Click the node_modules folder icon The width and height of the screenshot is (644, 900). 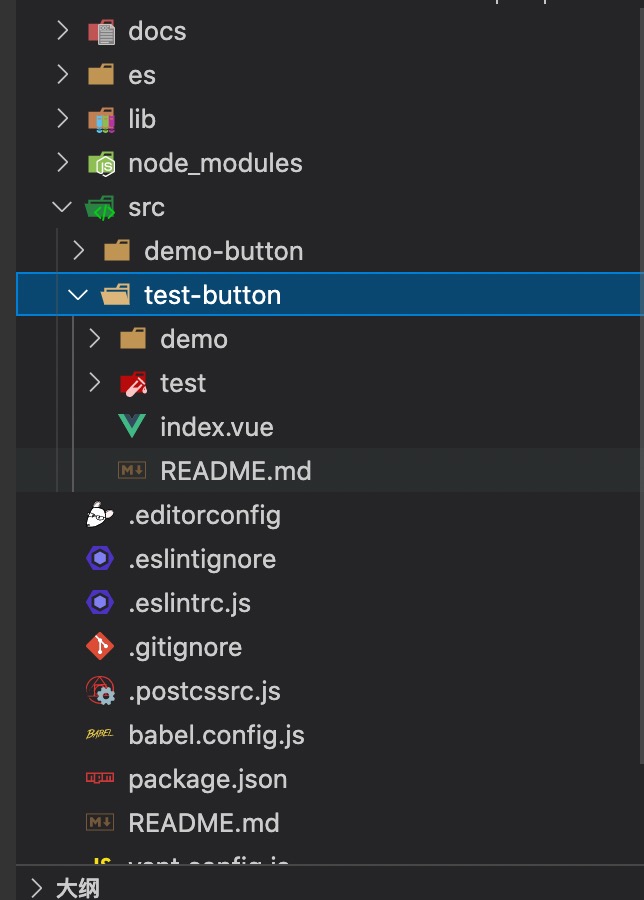[x=101, y=163]
